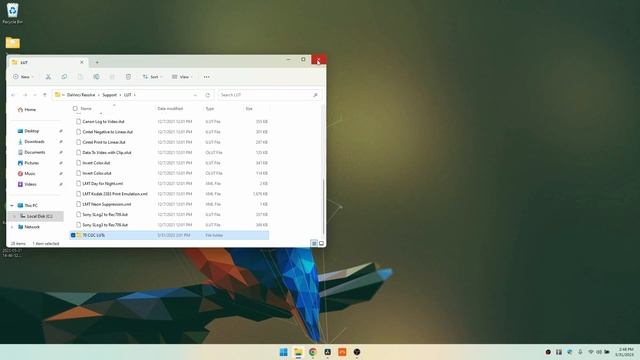Image resolution: width=640 pixels, height=360 pixels.
Task: Click DaVinci Resolve in the address breadcrumb
Action: pos(81,95)
